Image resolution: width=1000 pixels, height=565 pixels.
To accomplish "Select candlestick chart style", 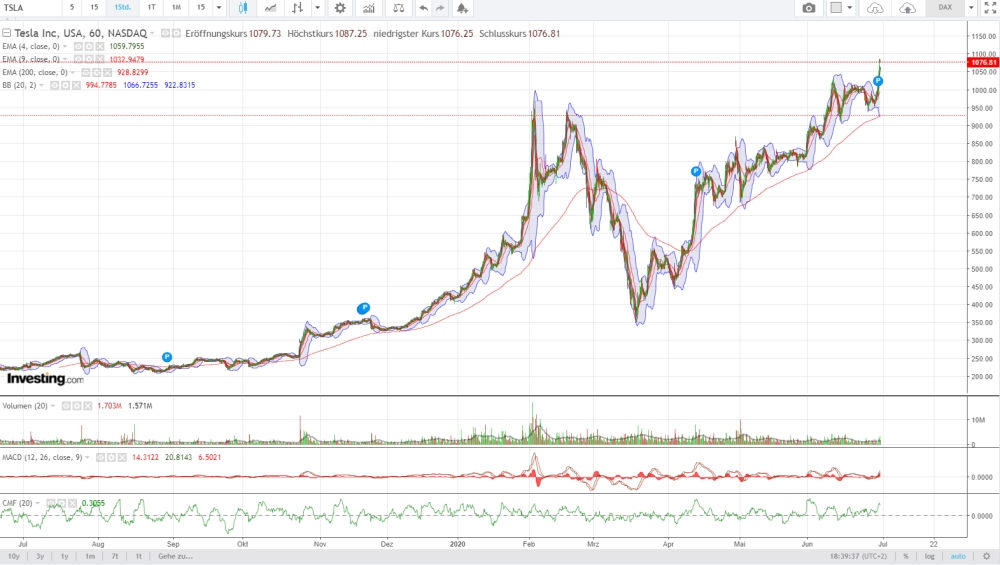I will point(243,8).
